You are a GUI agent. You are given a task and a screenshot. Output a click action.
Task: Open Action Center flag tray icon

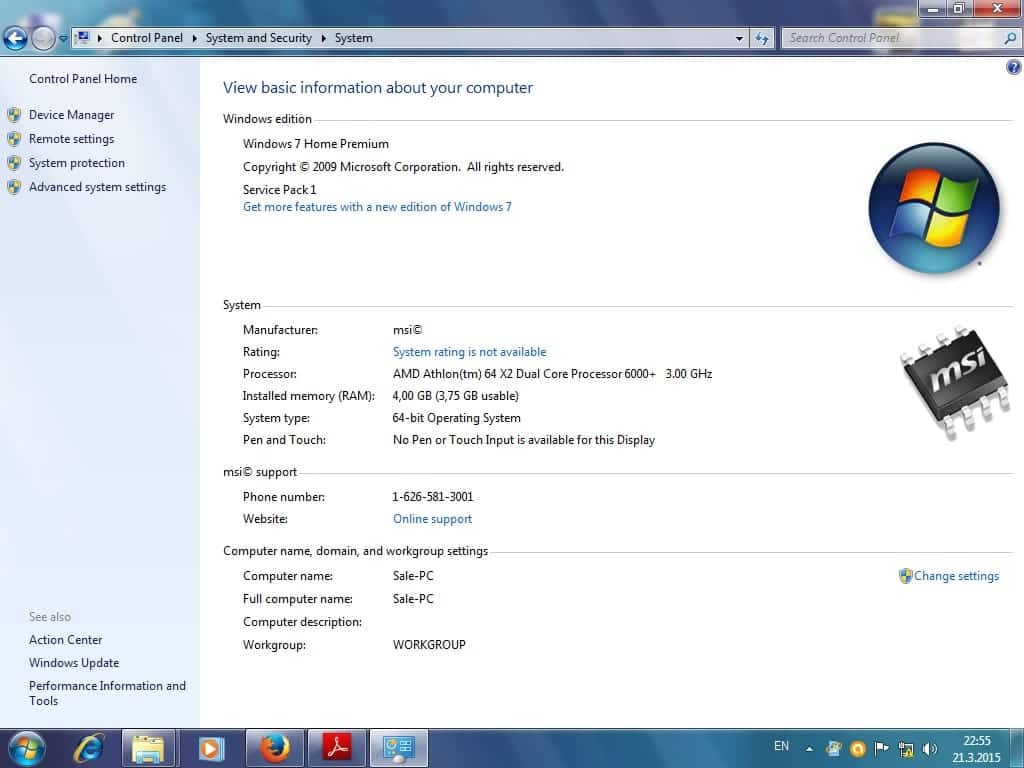882,749
